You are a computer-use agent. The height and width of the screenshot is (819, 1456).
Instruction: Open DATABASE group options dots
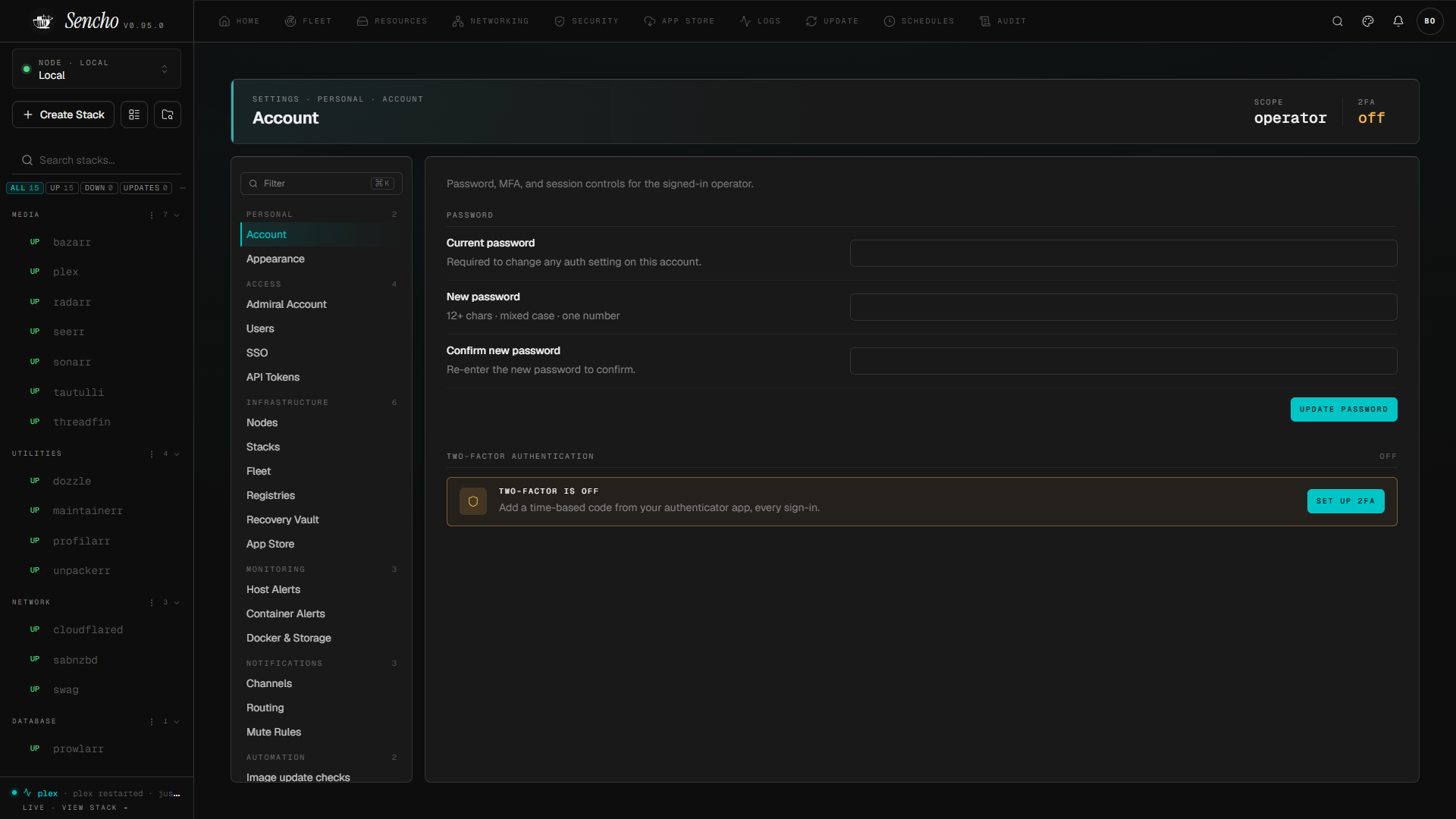[x=152, y=722]
